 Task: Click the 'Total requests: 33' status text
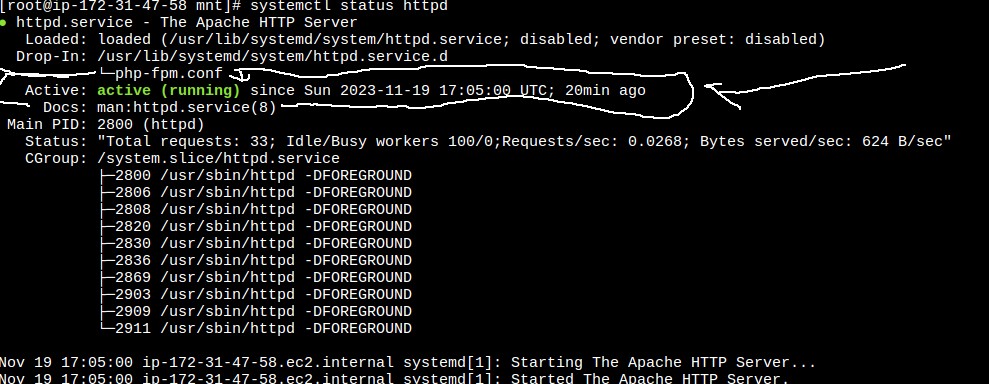pos(187,141)
